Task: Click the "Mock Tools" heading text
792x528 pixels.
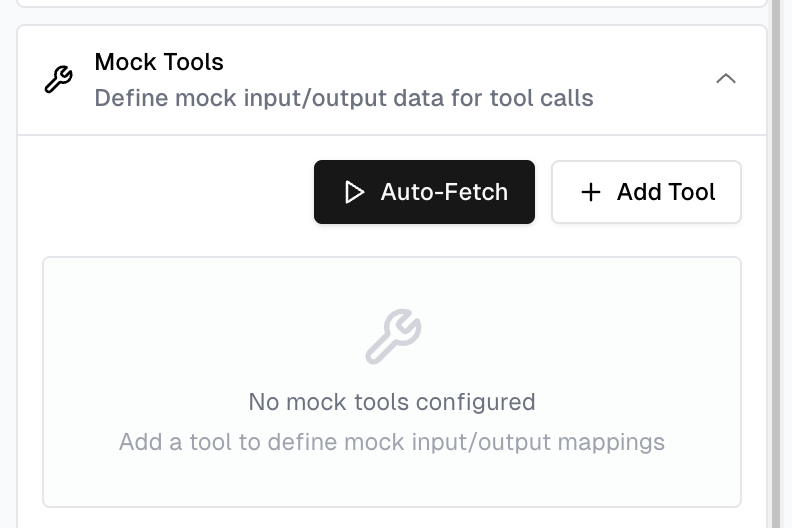Action: [159, 62]
